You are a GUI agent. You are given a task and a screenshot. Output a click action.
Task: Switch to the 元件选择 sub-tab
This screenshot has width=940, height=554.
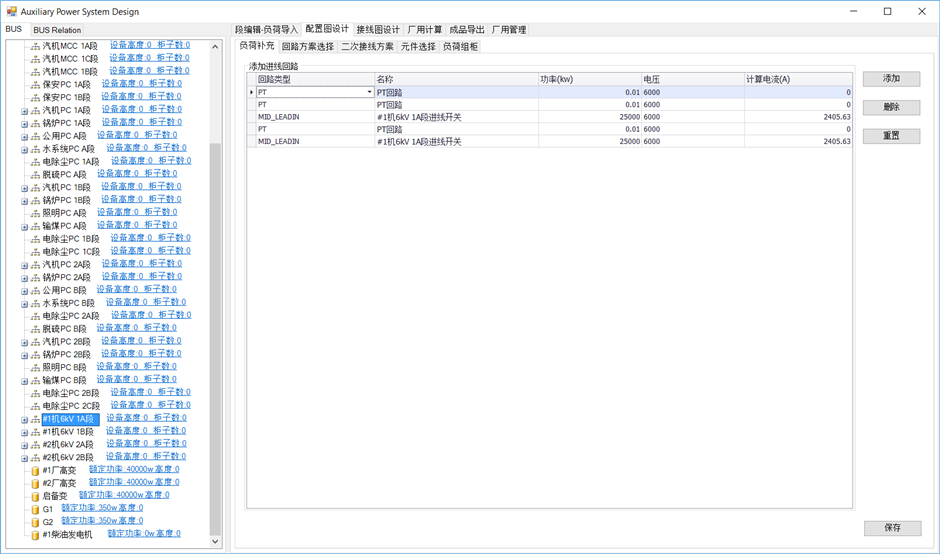click(x=418, y=46)
